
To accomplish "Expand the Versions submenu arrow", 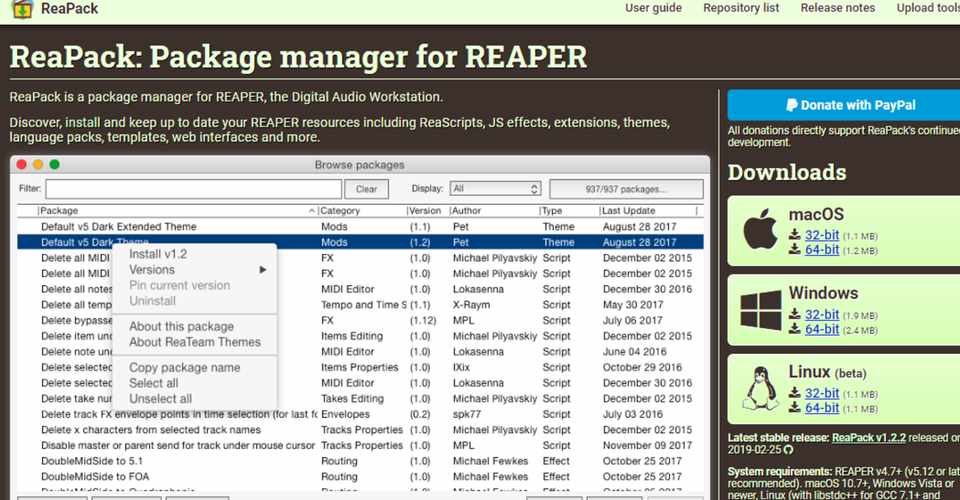I will point(263,270).
